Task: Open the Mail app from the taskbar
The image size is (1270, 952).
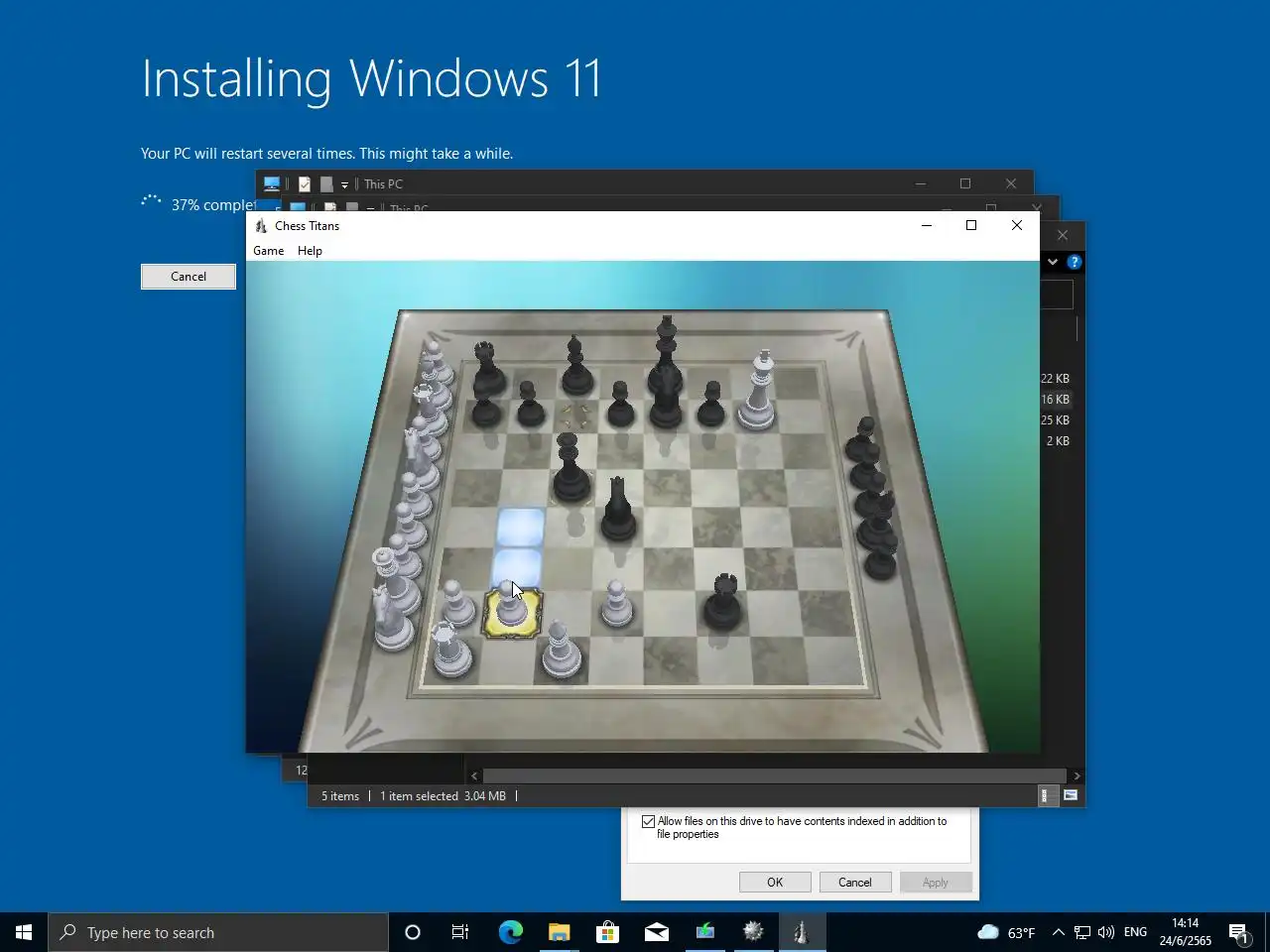Action: pyautogui.click(x=657, y=932)
